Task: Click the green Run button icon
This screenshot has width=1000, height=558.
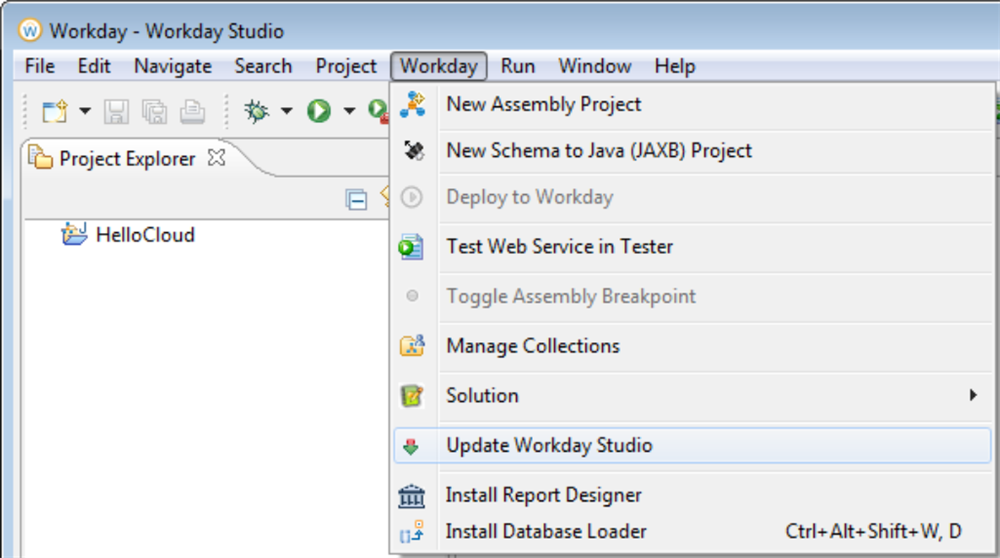Action: click(319, 112)
